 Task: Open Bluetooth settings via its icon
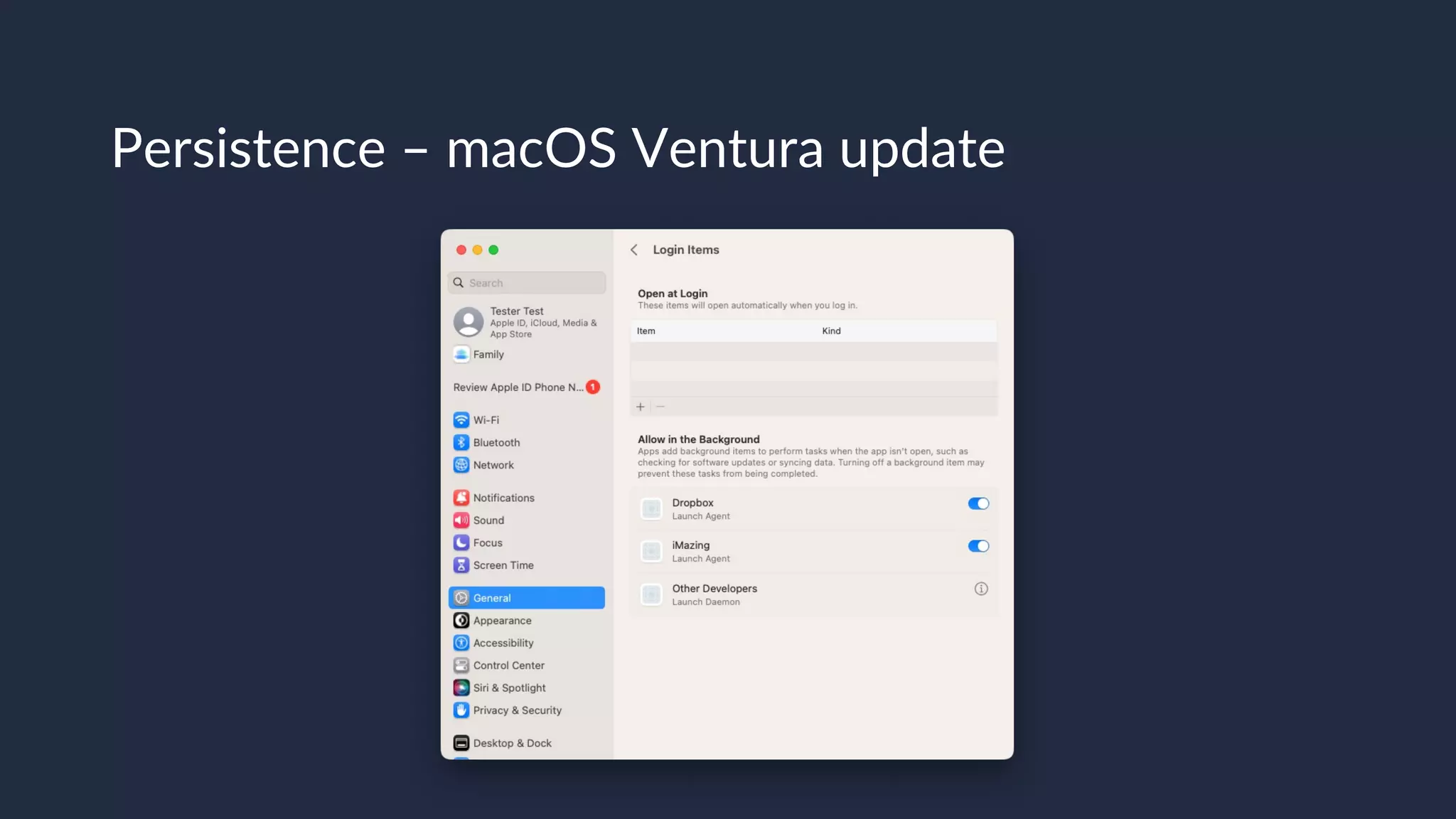[461, 442]
